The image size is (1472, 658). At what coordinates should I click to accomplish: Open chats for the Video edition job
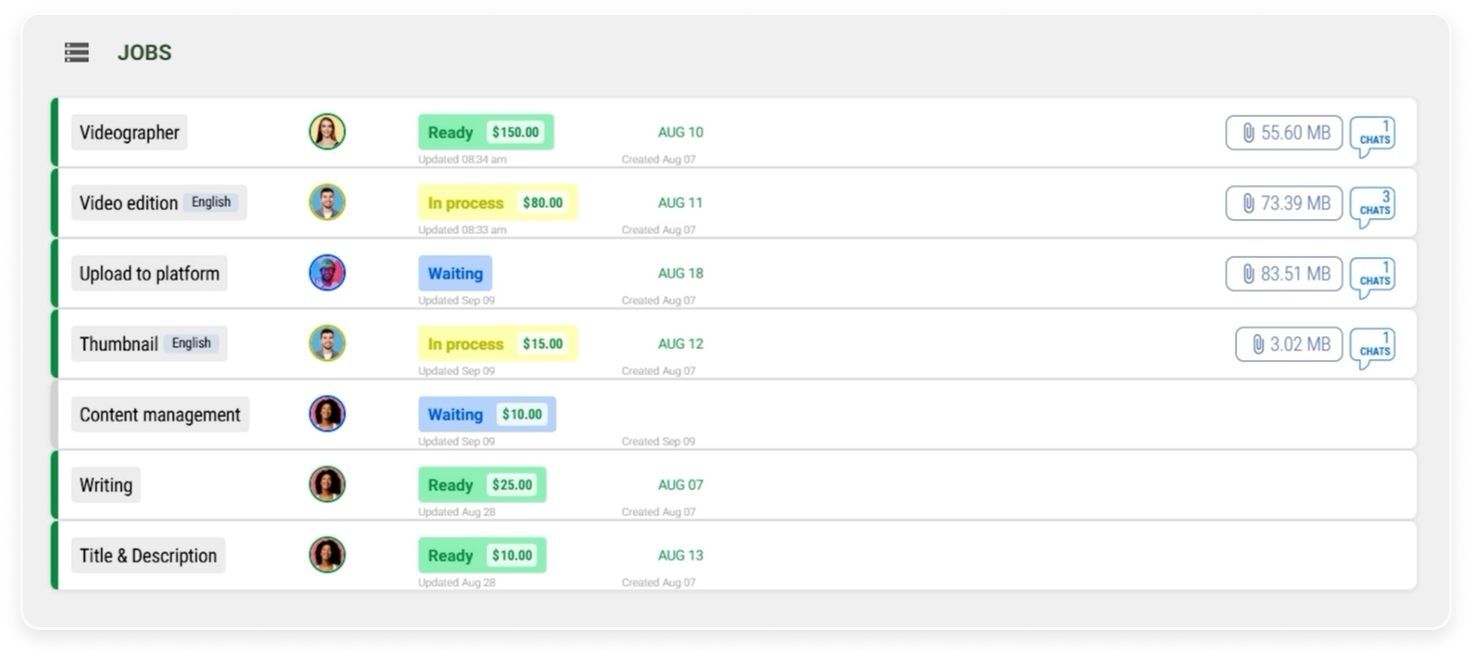pyautogui.click(x=1372, y=206)
